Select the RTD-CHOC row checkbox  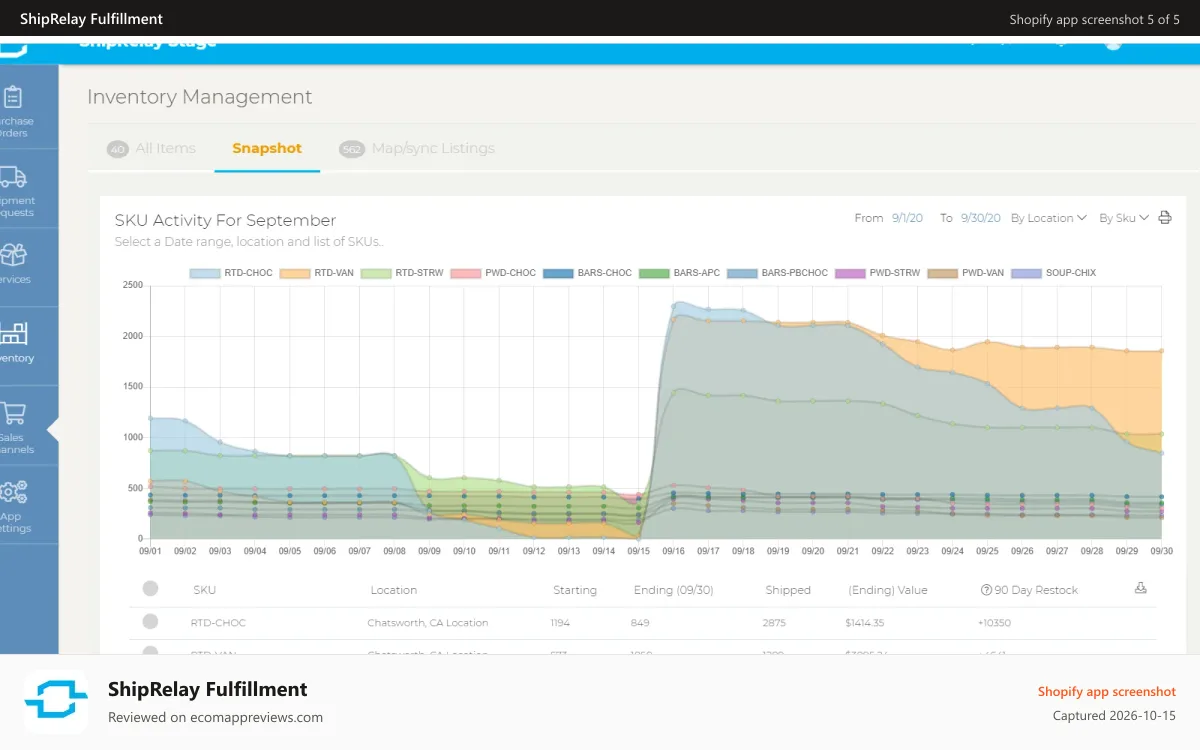coord(150,622)
